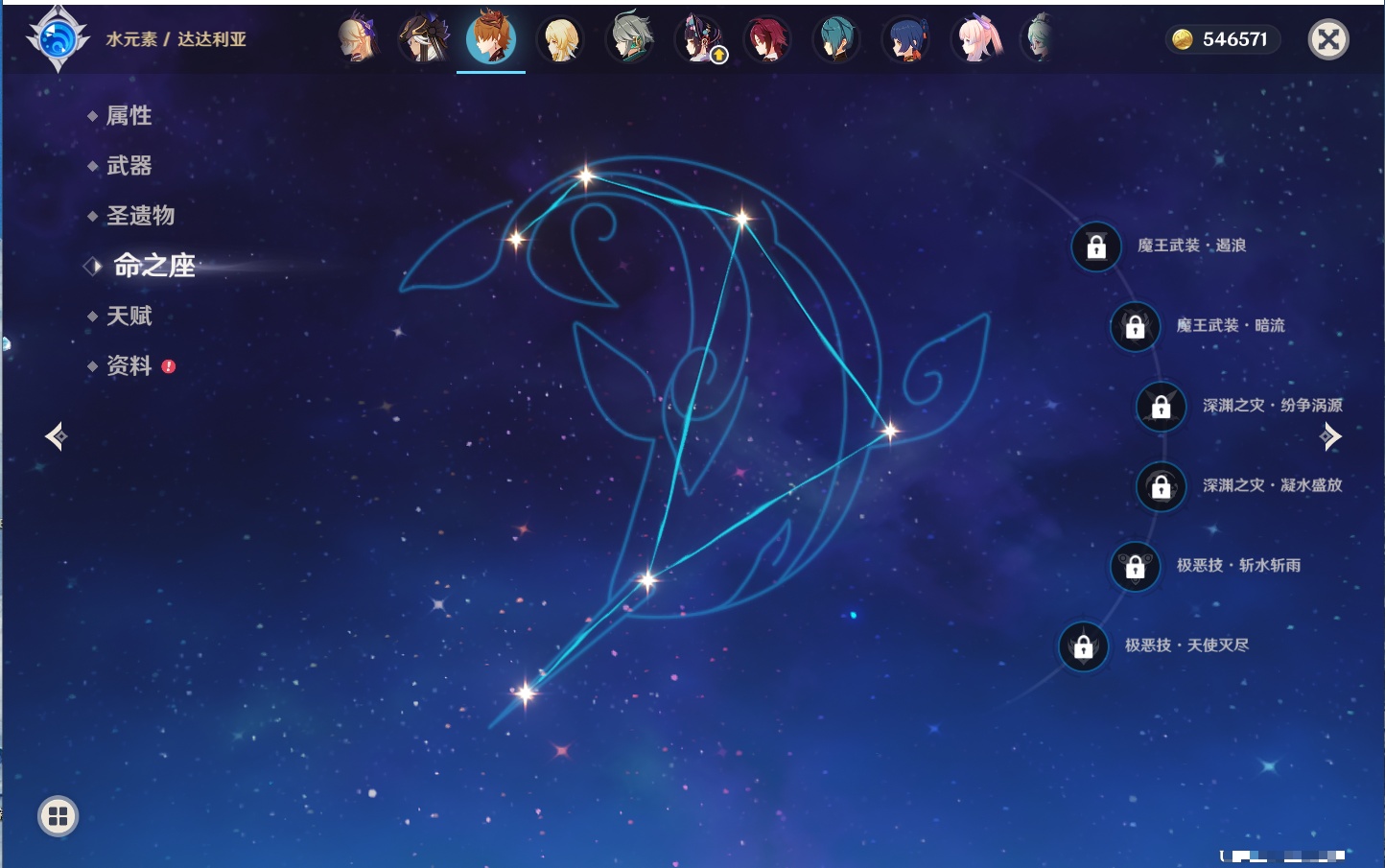
Task: Select the pink-haired Kokomi avatar
Action: tap(975, 39)
